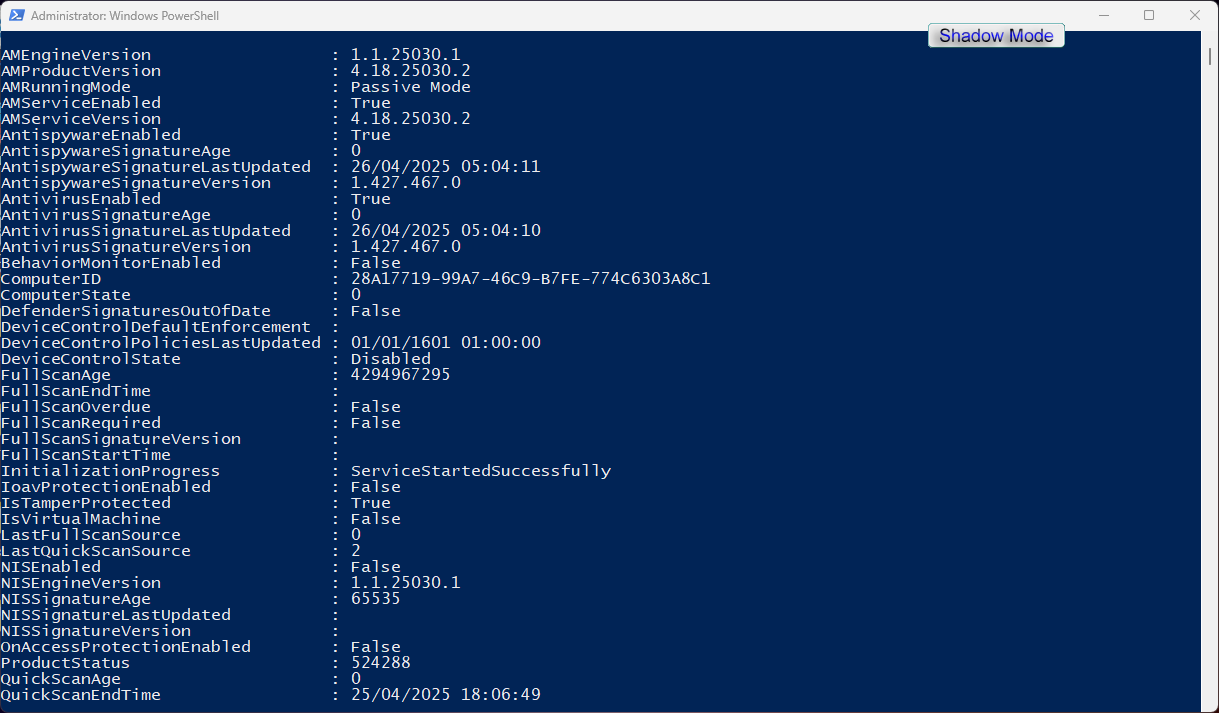Click the Passive Mode value of AMRunningMode
Screen dimensions: 1219x713
(410, 87)
